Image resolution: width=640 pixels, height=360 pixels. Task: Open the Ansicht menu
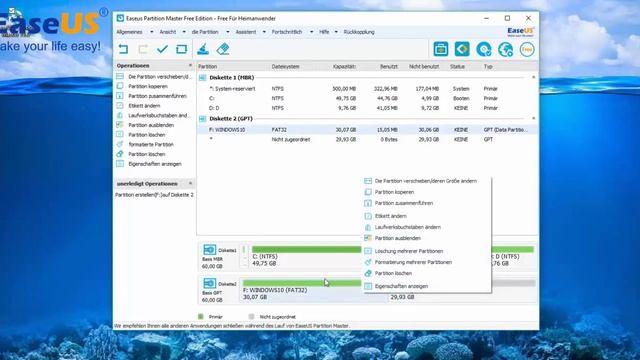click(168, 32)
